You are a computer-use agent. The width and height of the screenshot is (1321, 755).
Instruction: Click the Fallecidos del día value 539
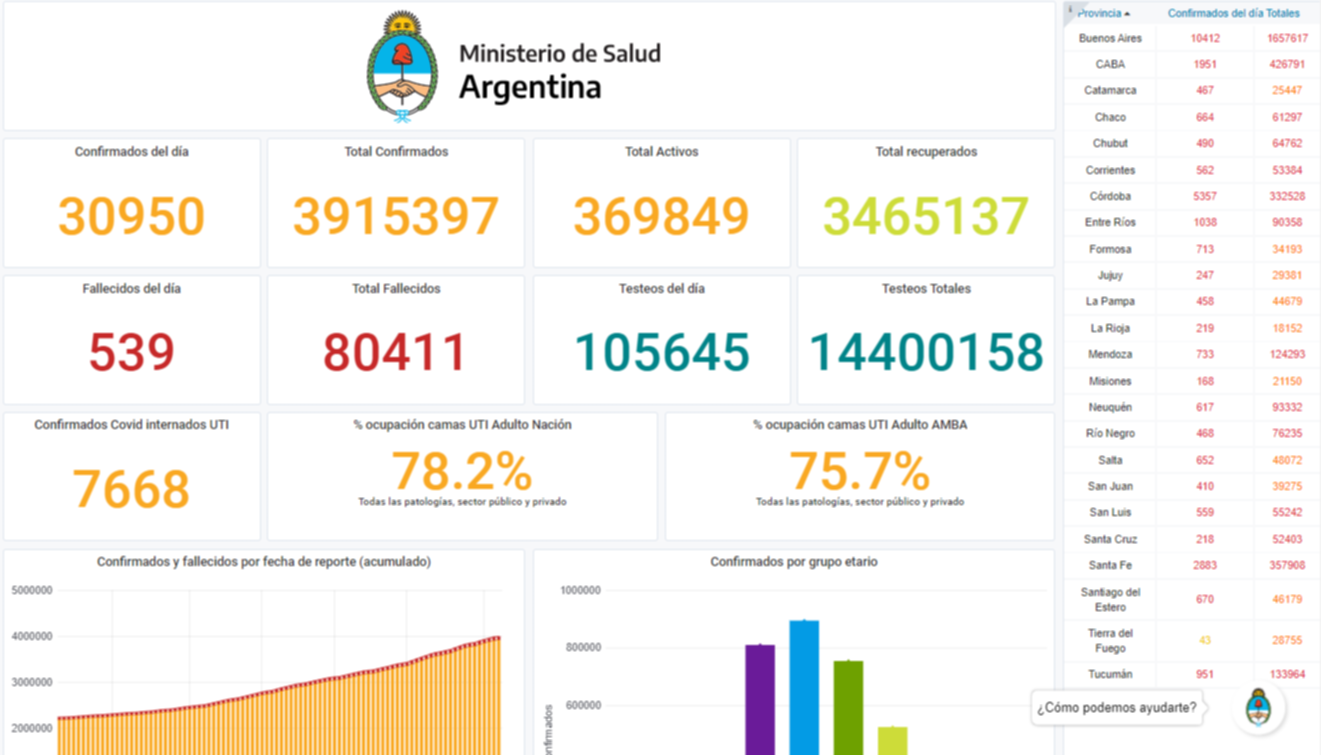click(131, 352)
